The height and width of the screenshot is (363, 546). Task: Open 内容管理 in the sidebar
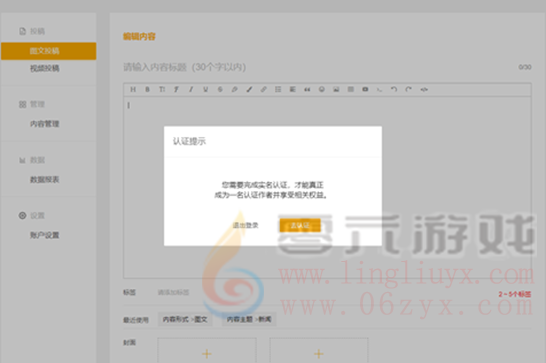[45, 124]
